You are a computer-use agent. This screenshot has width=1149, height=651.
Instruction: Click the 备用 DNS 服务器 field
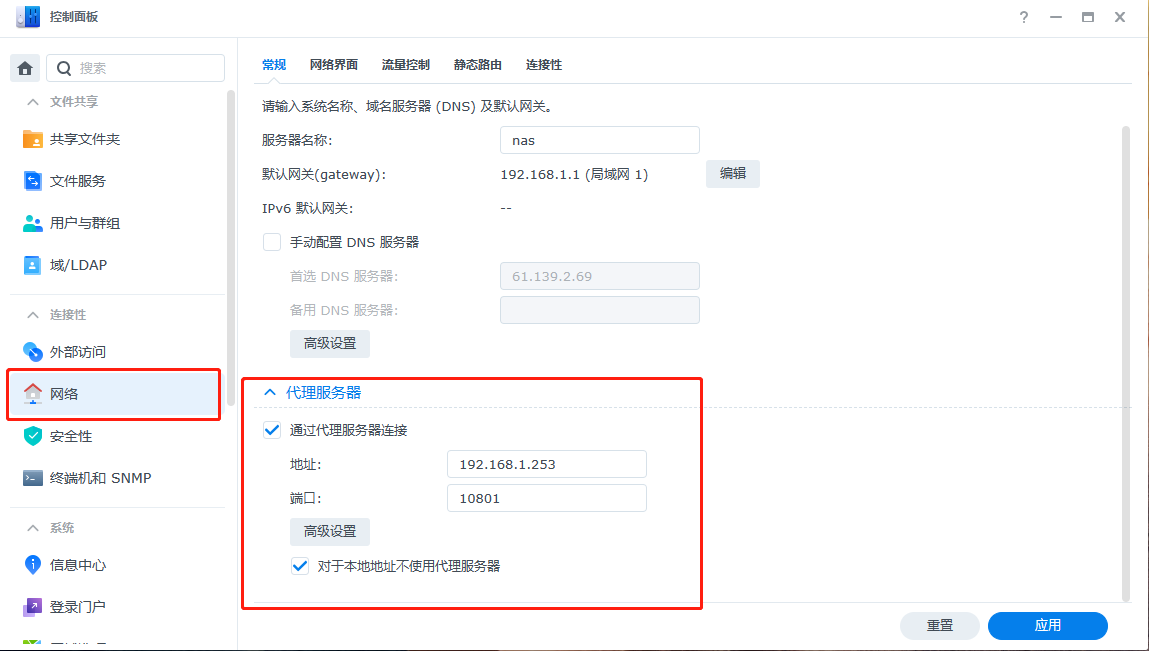coord(599,310)
